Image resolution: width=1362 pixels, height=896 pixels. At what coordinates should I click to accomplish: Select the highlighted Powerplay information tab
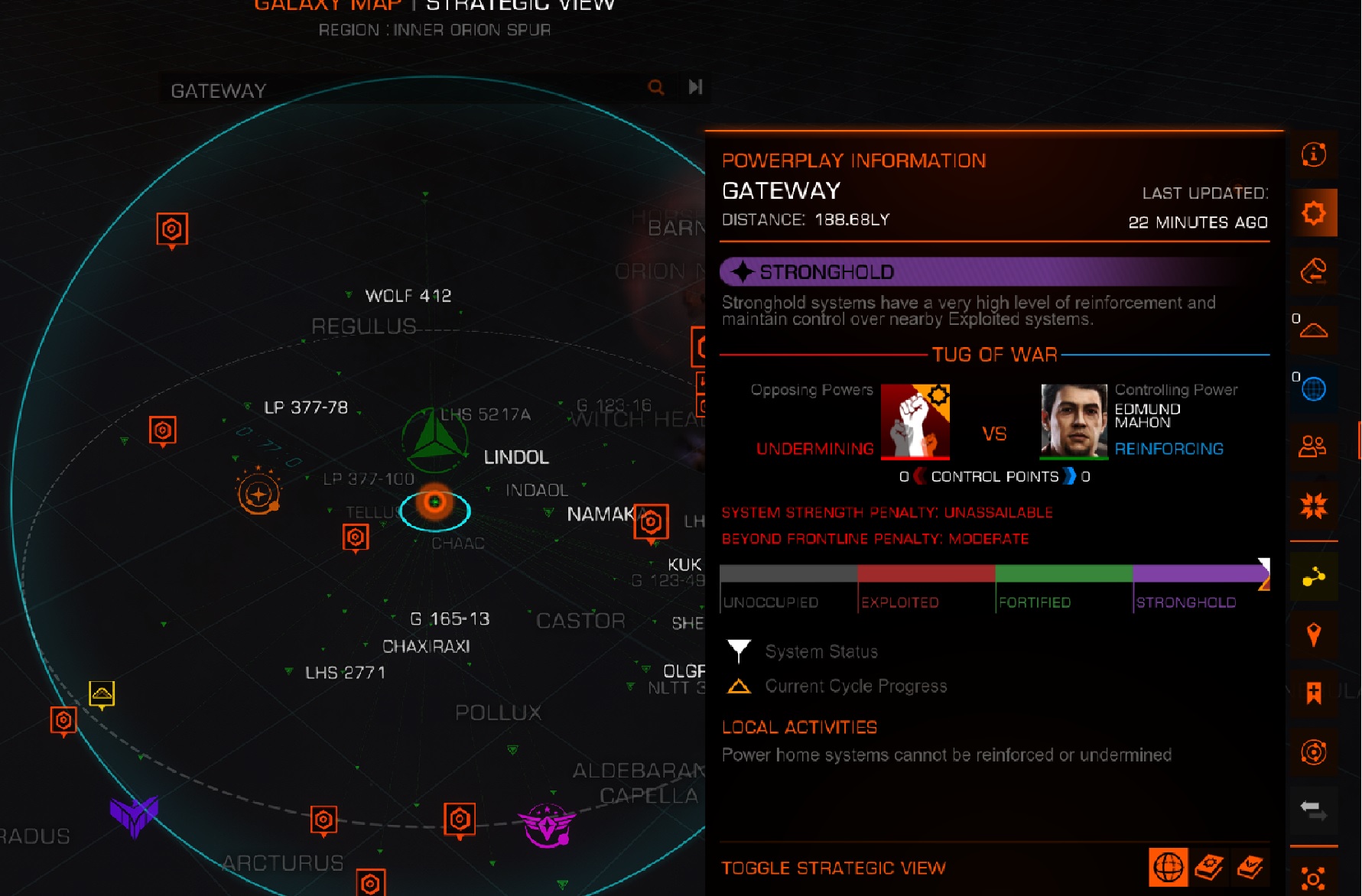tap(1314, 213)
